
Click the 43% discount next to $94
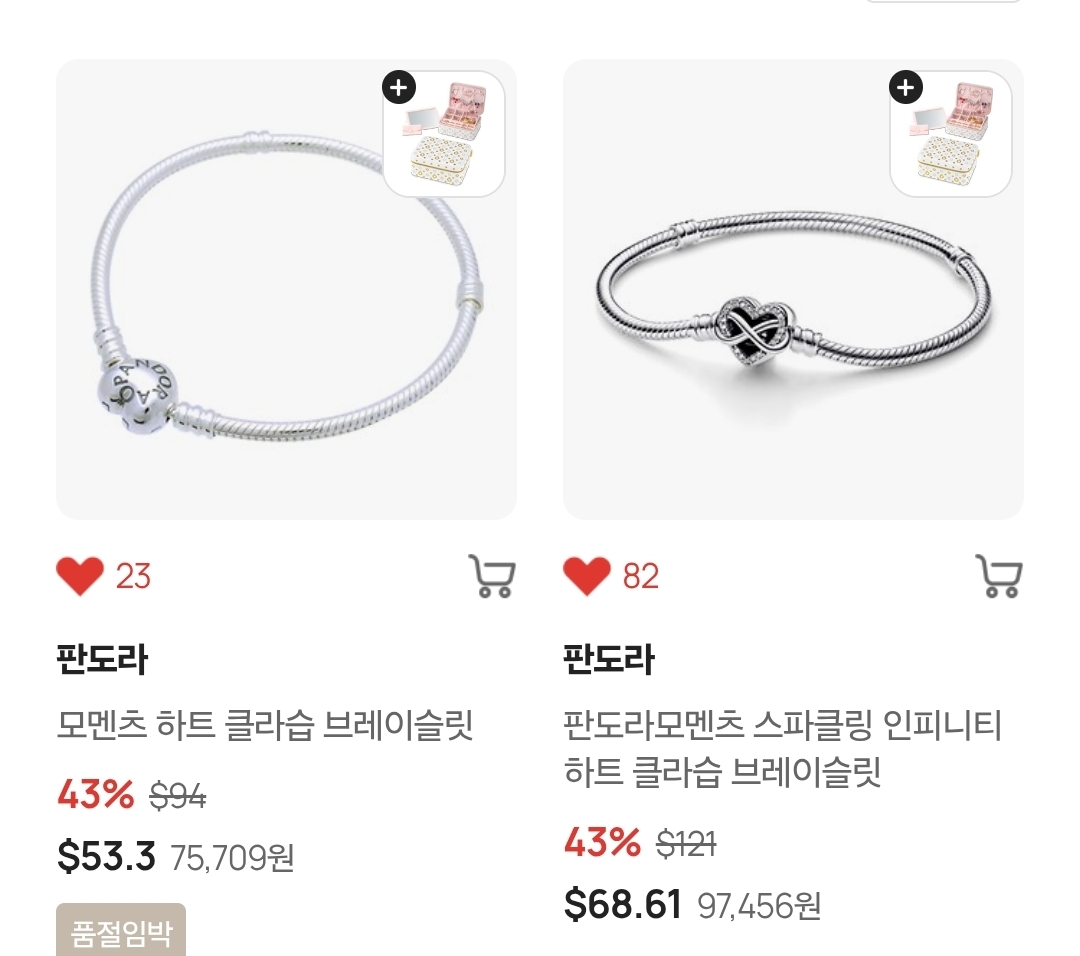pyautogui.click(x=96, y=795)
